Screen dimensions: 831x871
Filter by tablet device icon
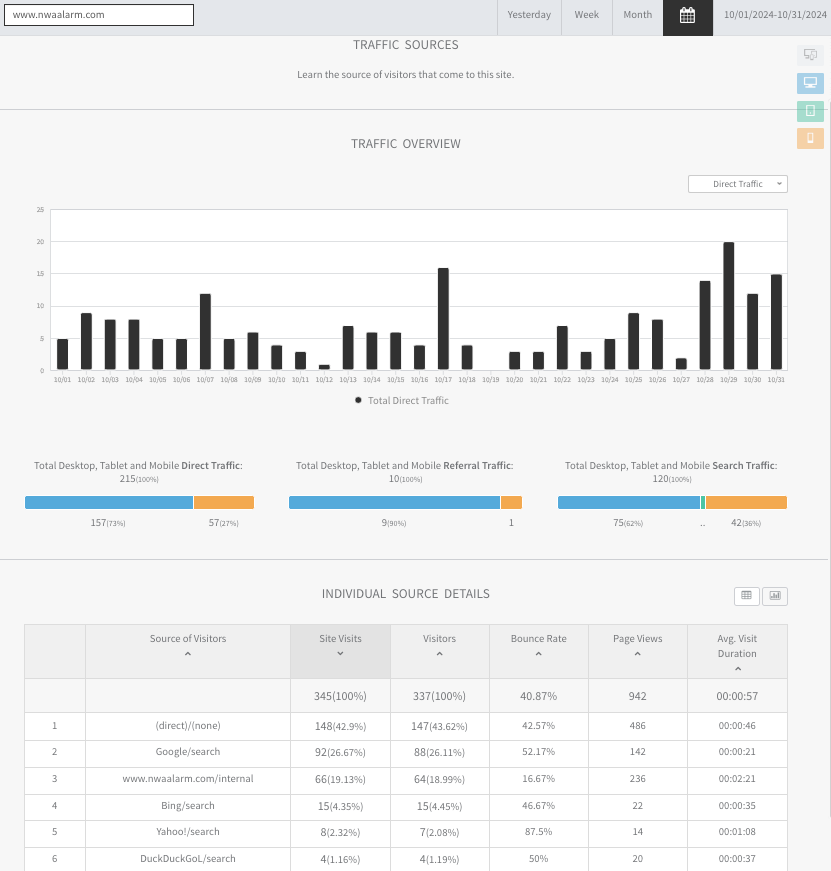coord(810,111)
